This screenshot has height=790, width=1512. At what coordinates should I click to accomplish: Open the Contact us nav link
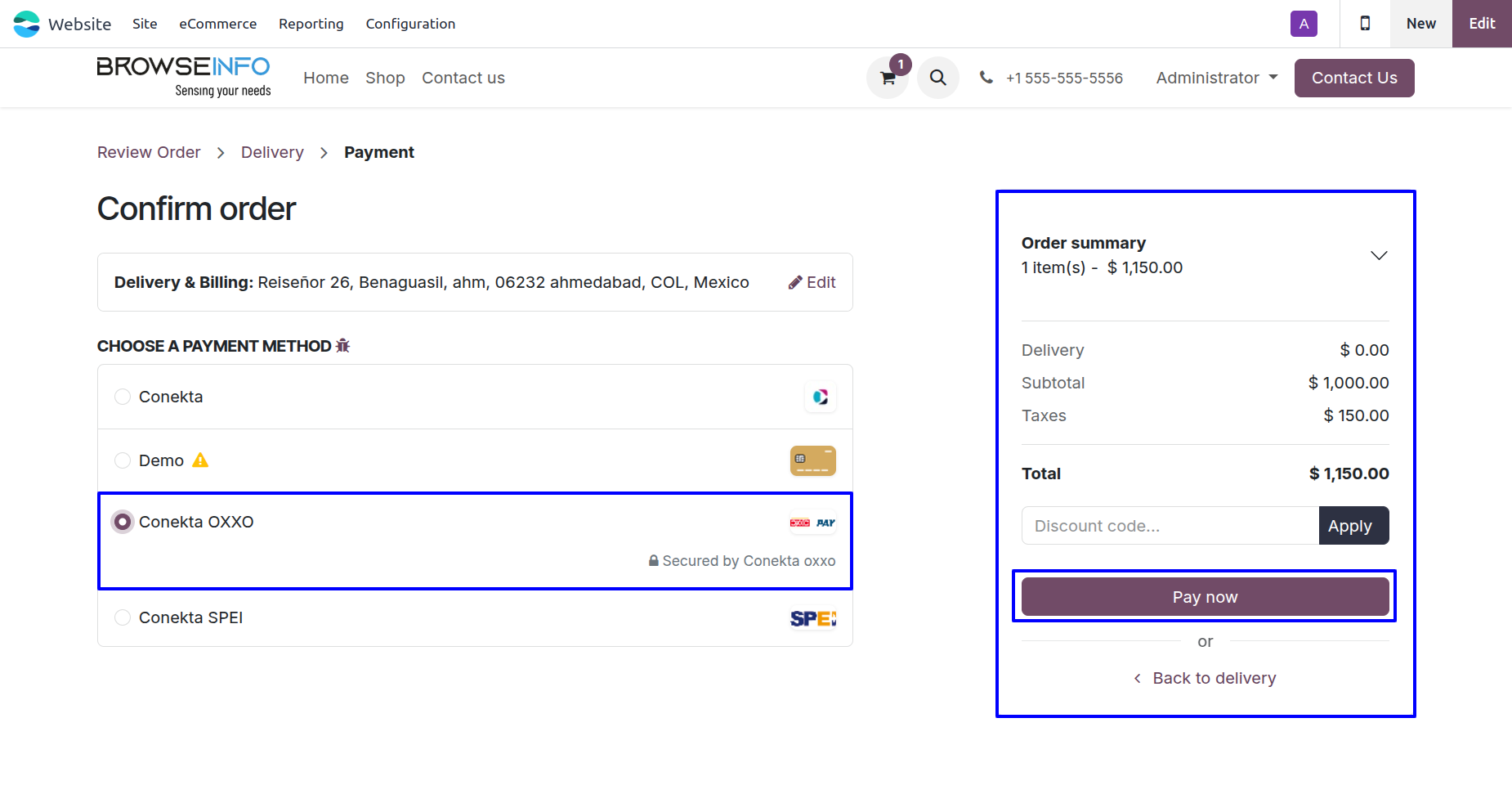pyautogui.click(x=463, y=78)
